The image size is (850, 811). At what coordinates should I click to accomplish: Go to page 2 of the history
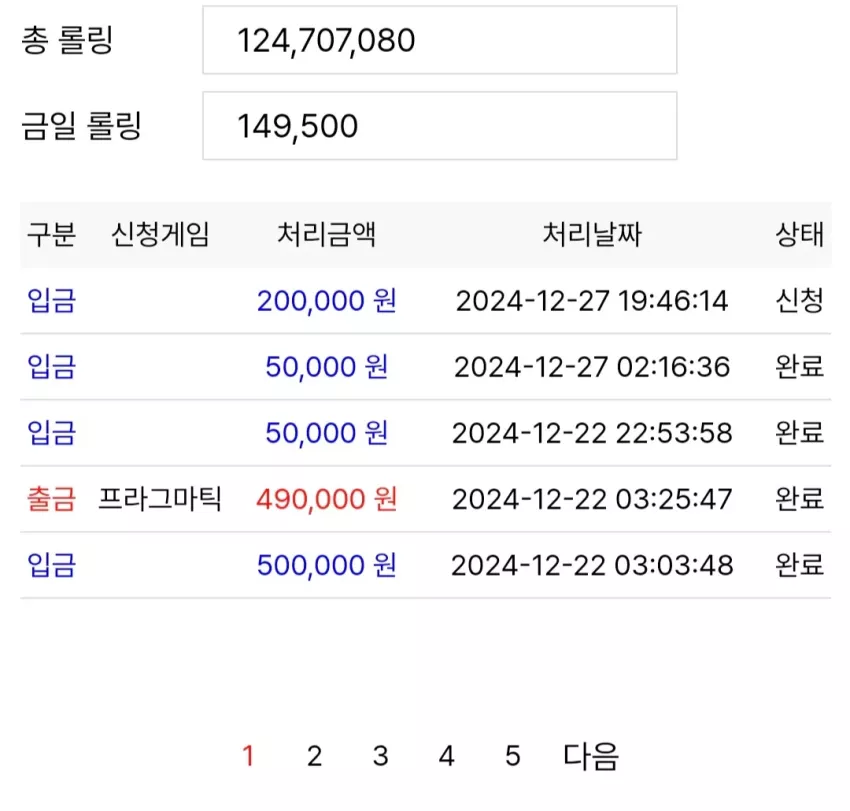314,756
